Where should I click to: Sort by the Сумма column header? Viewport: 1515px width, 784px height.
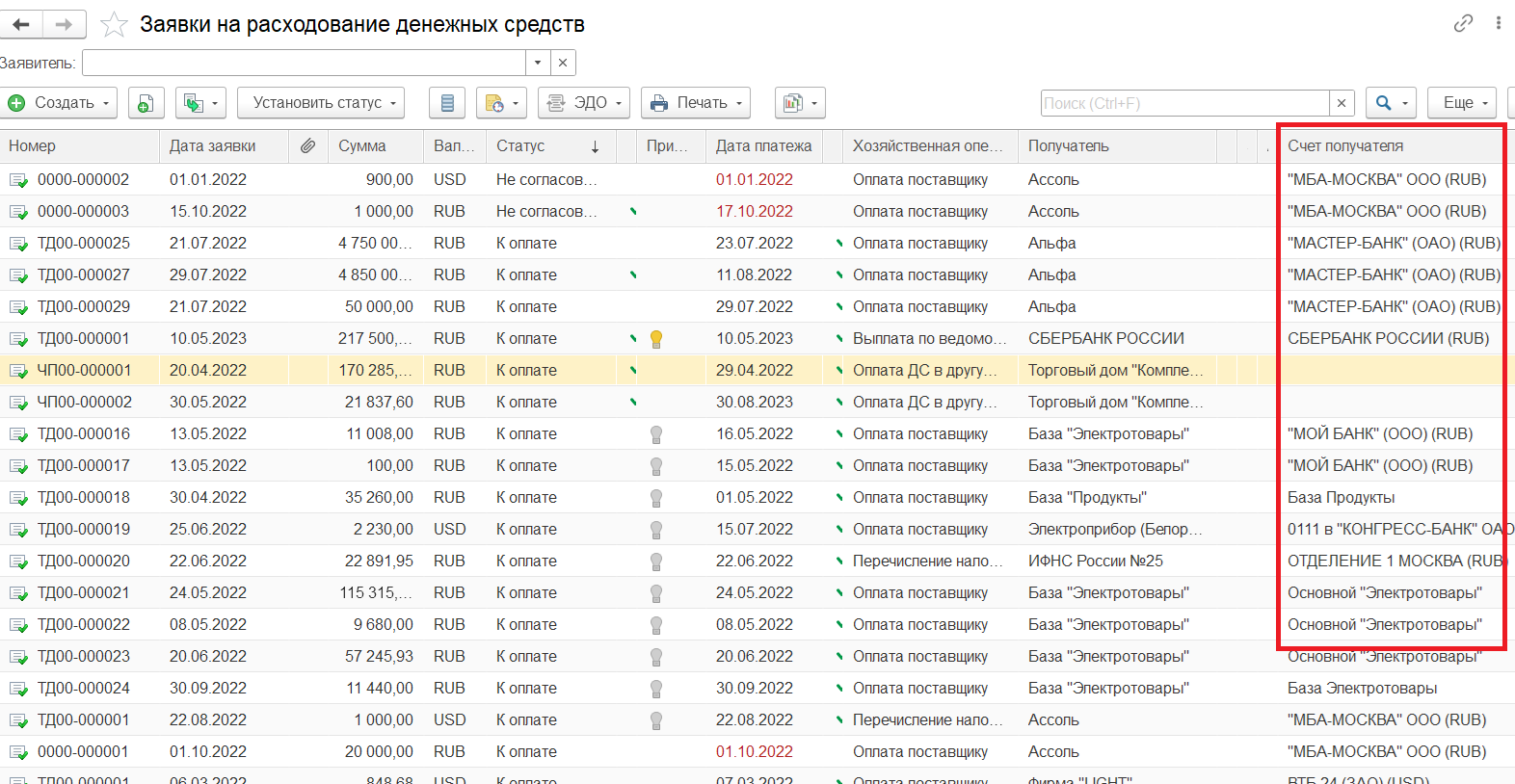(x=376, y=146)
